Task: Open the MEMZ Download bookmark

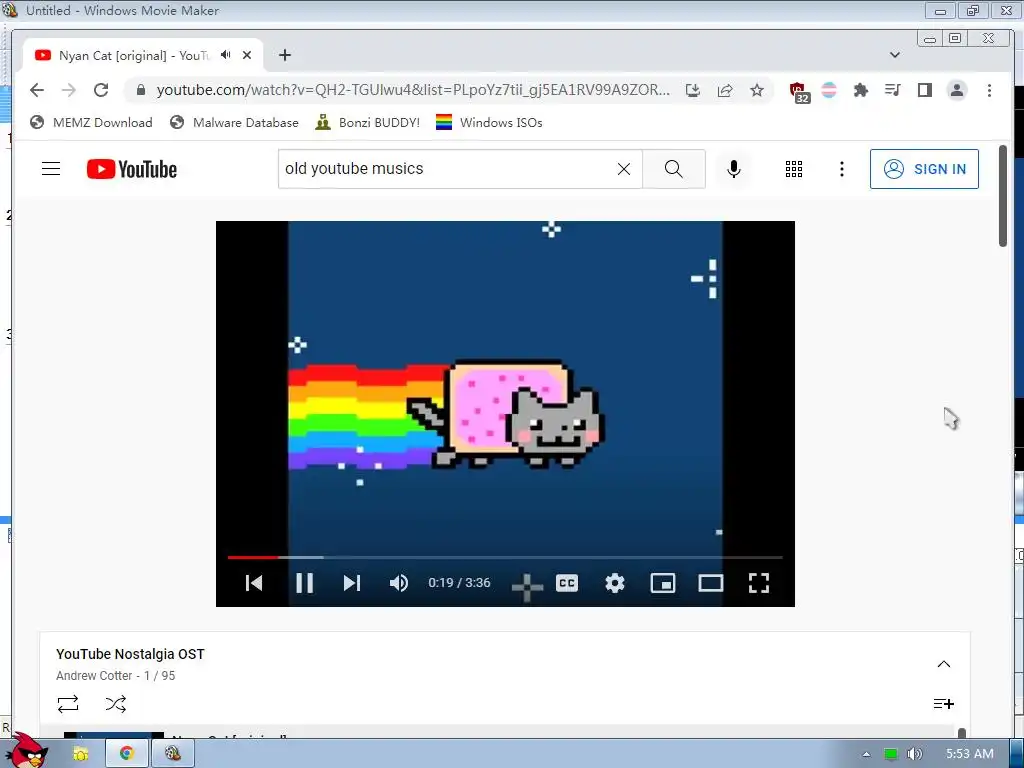Action: coord(91,123)
